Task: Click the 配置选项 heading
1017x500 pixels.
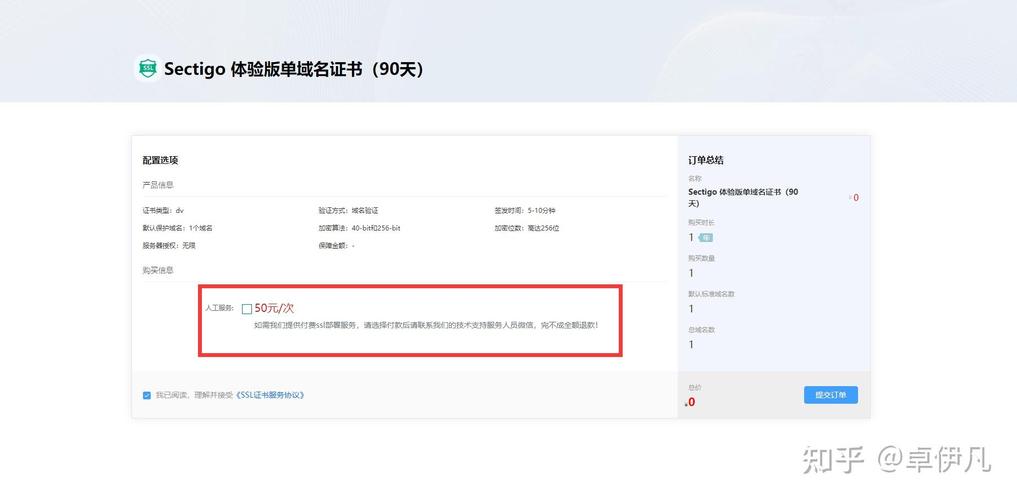Action: click(160, 160)
